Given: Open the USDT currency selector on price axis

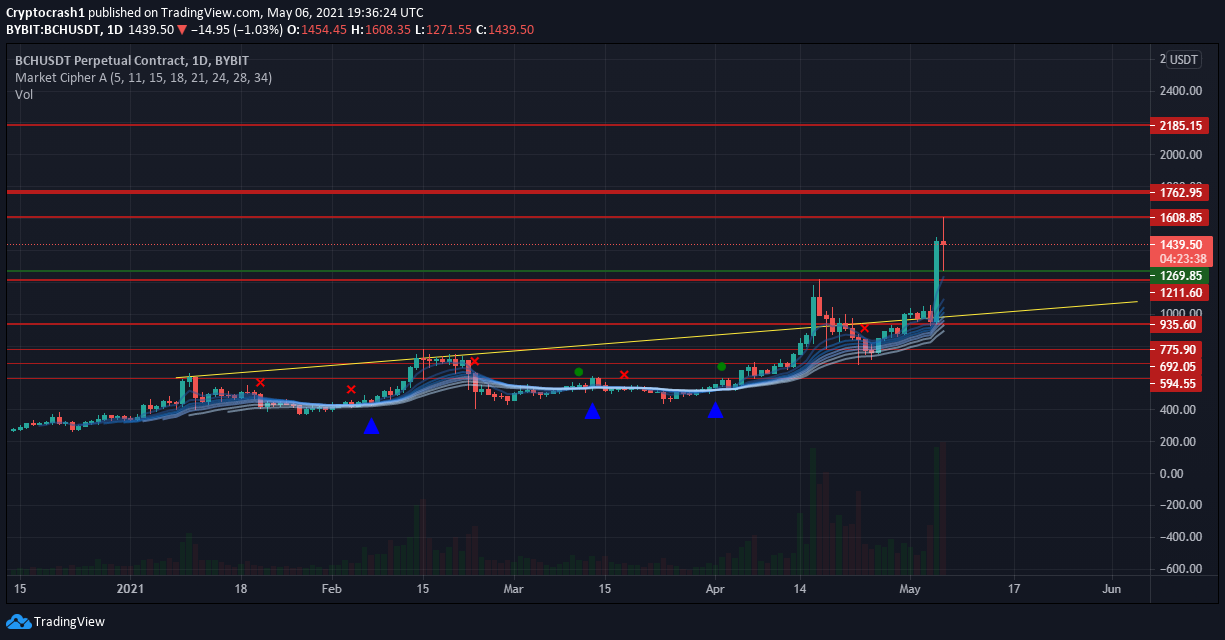Looking at the screenshot, I should point(1184,59).
